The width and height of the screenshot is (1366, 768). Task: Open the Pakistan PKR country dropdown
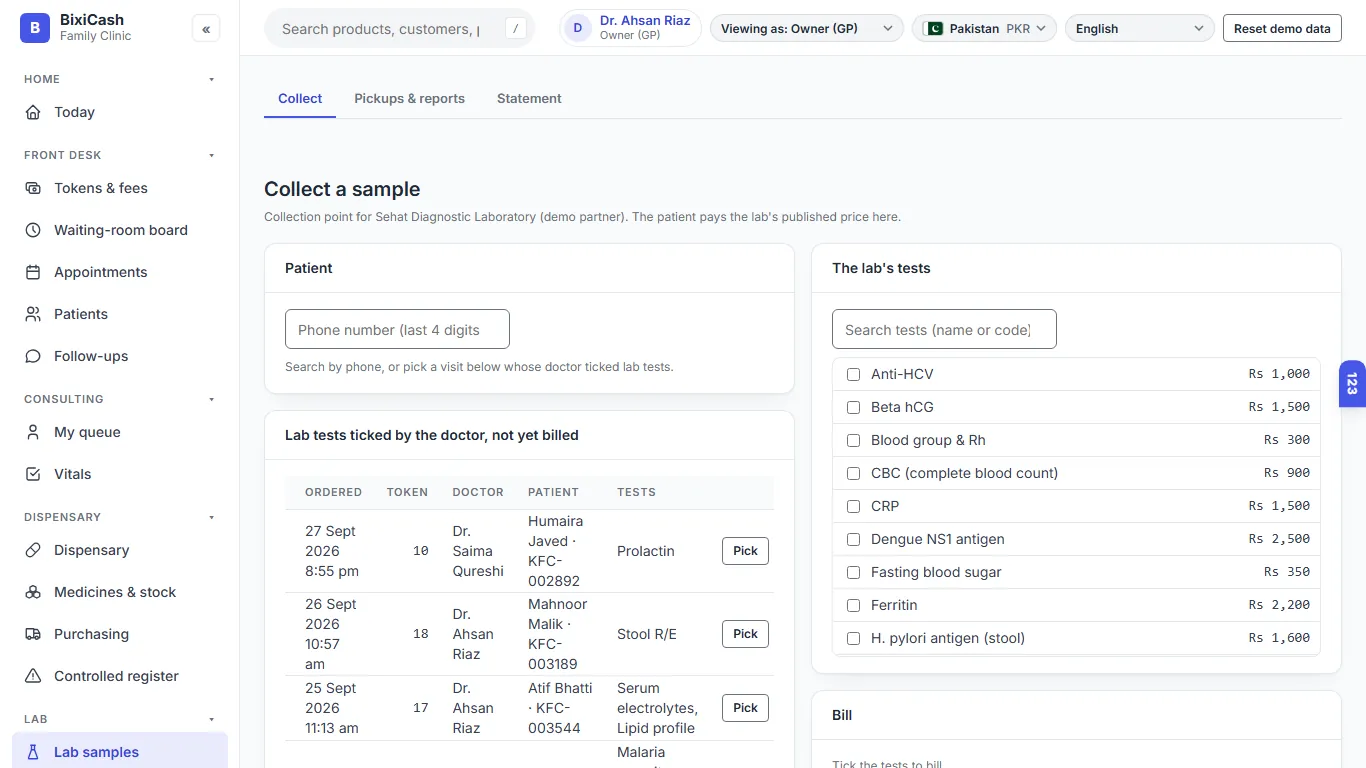click(985, 28)
